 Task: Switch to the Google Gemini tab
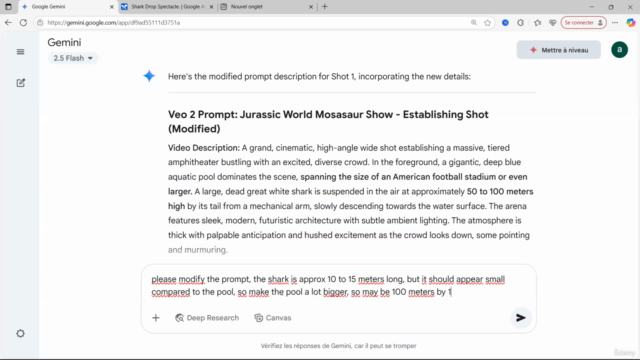[x=67, y=7]
